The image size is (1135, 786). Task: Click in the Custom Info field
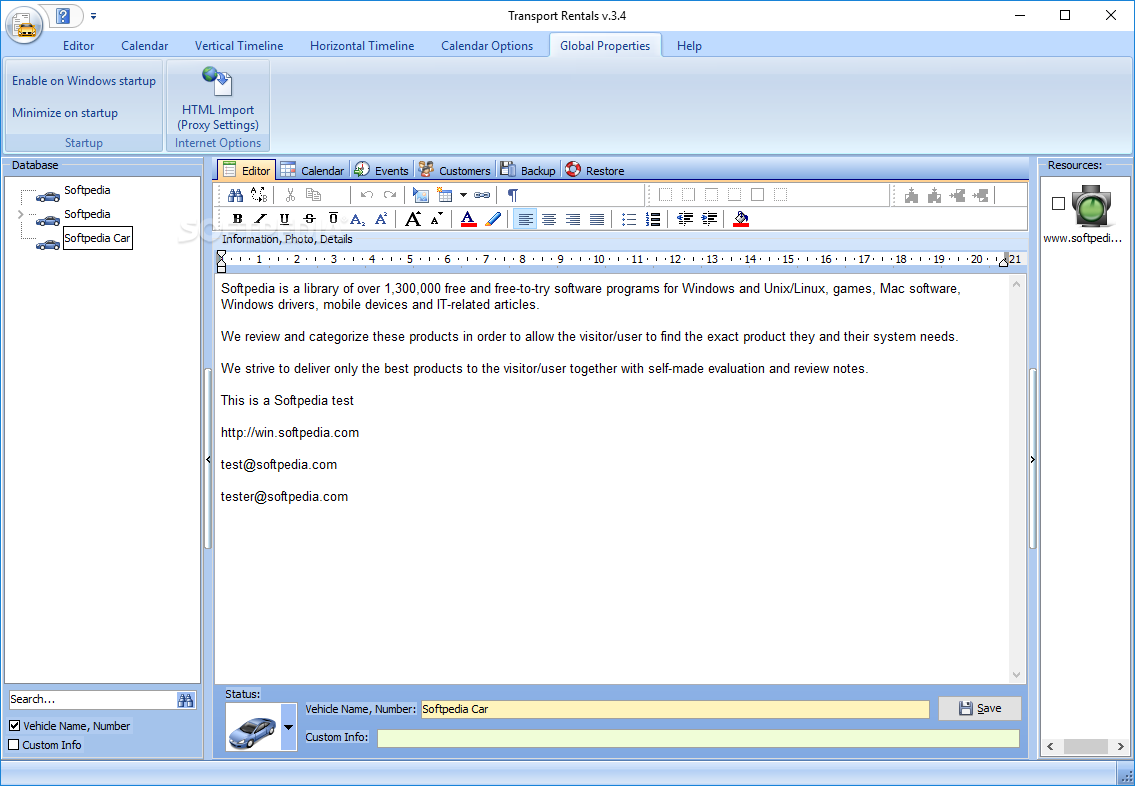(698, 738)
